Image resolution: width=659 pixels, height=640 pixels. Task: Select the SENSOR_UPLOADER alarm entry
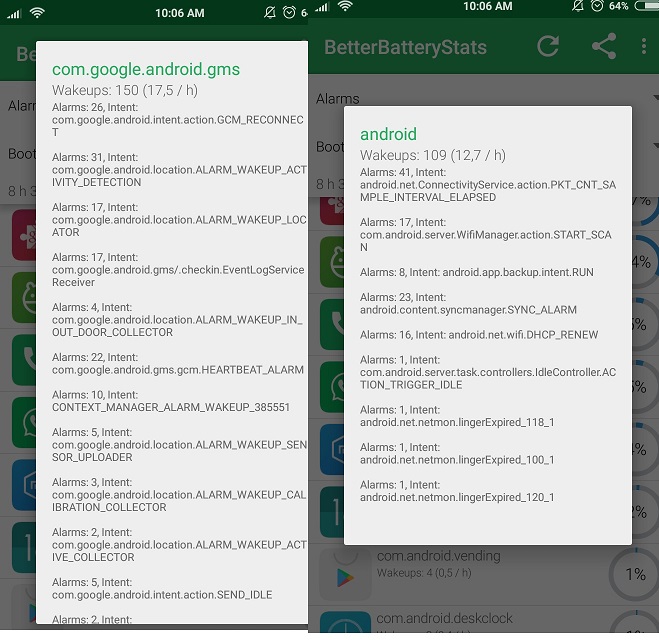coord(179,445)
